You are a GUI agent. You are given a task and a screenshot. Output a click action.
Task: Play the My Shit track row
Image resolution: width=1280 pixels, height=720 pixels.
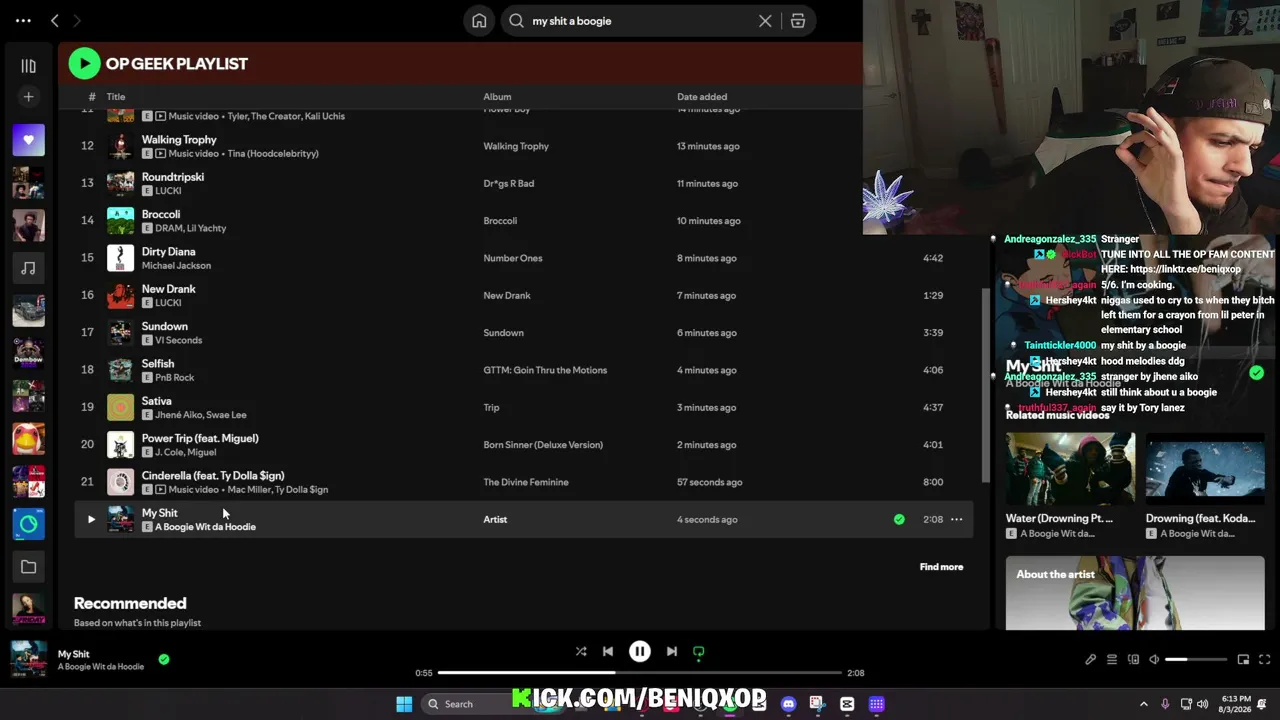coord(91,520)
